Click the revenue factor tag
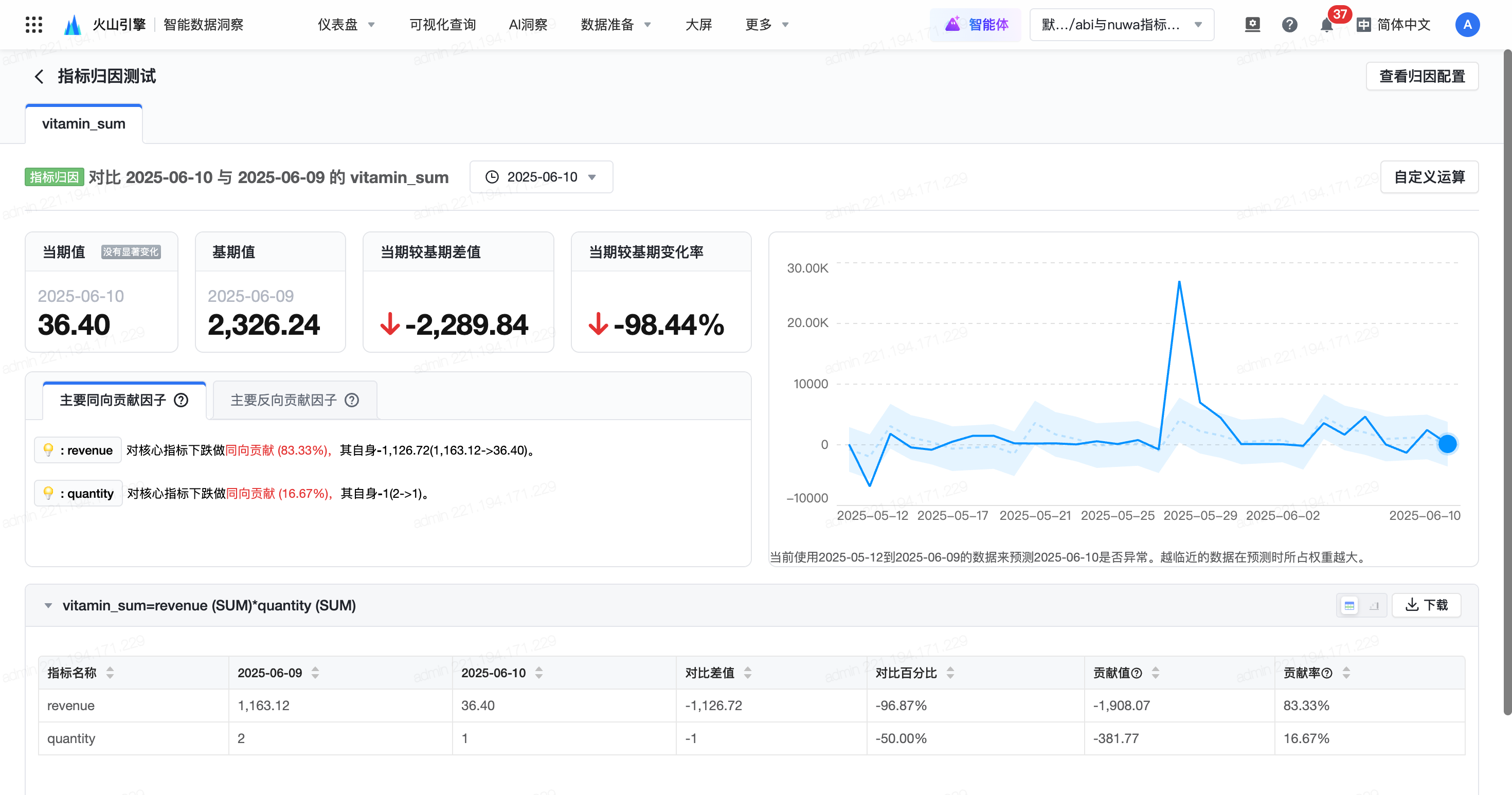The height and width of the screenshot is (795, 1512). tap(78, 450)
